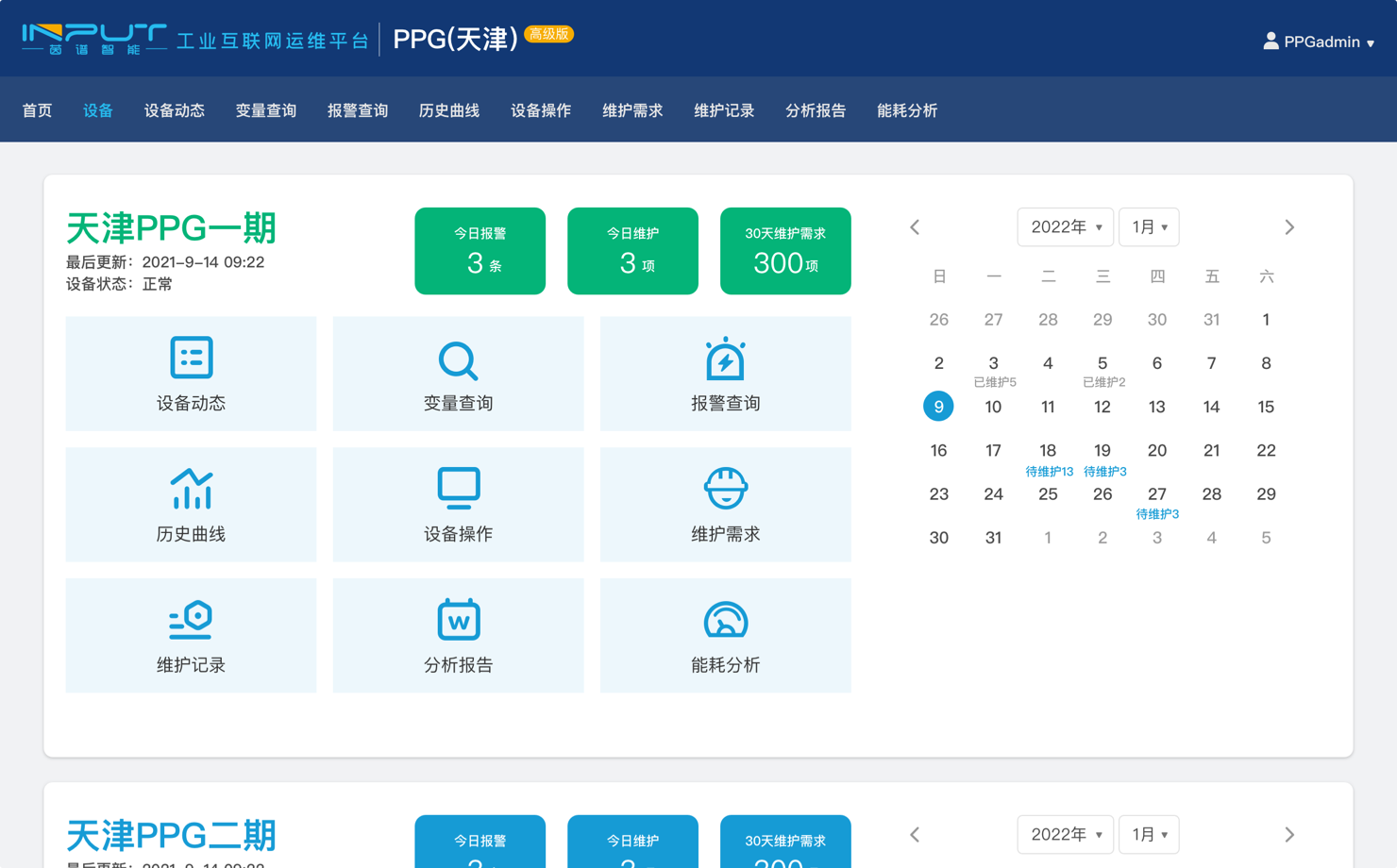Open 设备操作 in navigation bar

(x=541, y=110)
